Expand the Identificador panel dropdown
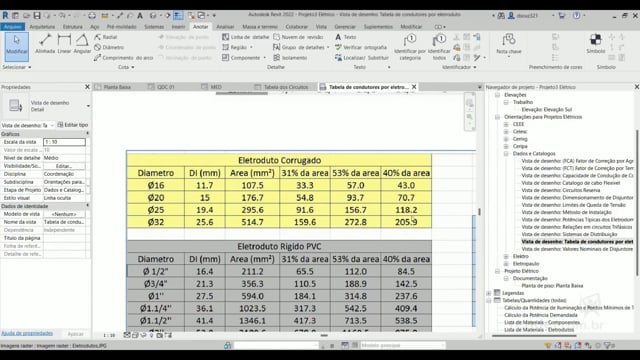This screenshot has height=360, width=640. [459, 67]
